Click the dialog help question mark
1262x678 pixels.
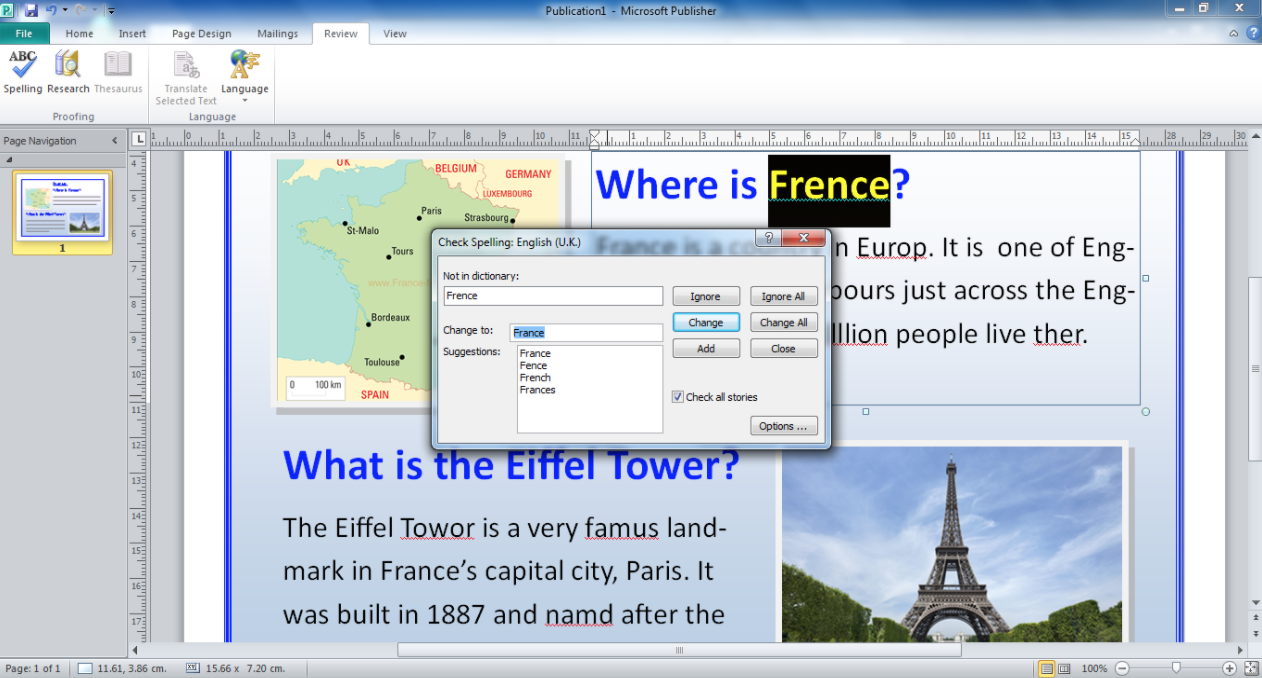point(768,238)
